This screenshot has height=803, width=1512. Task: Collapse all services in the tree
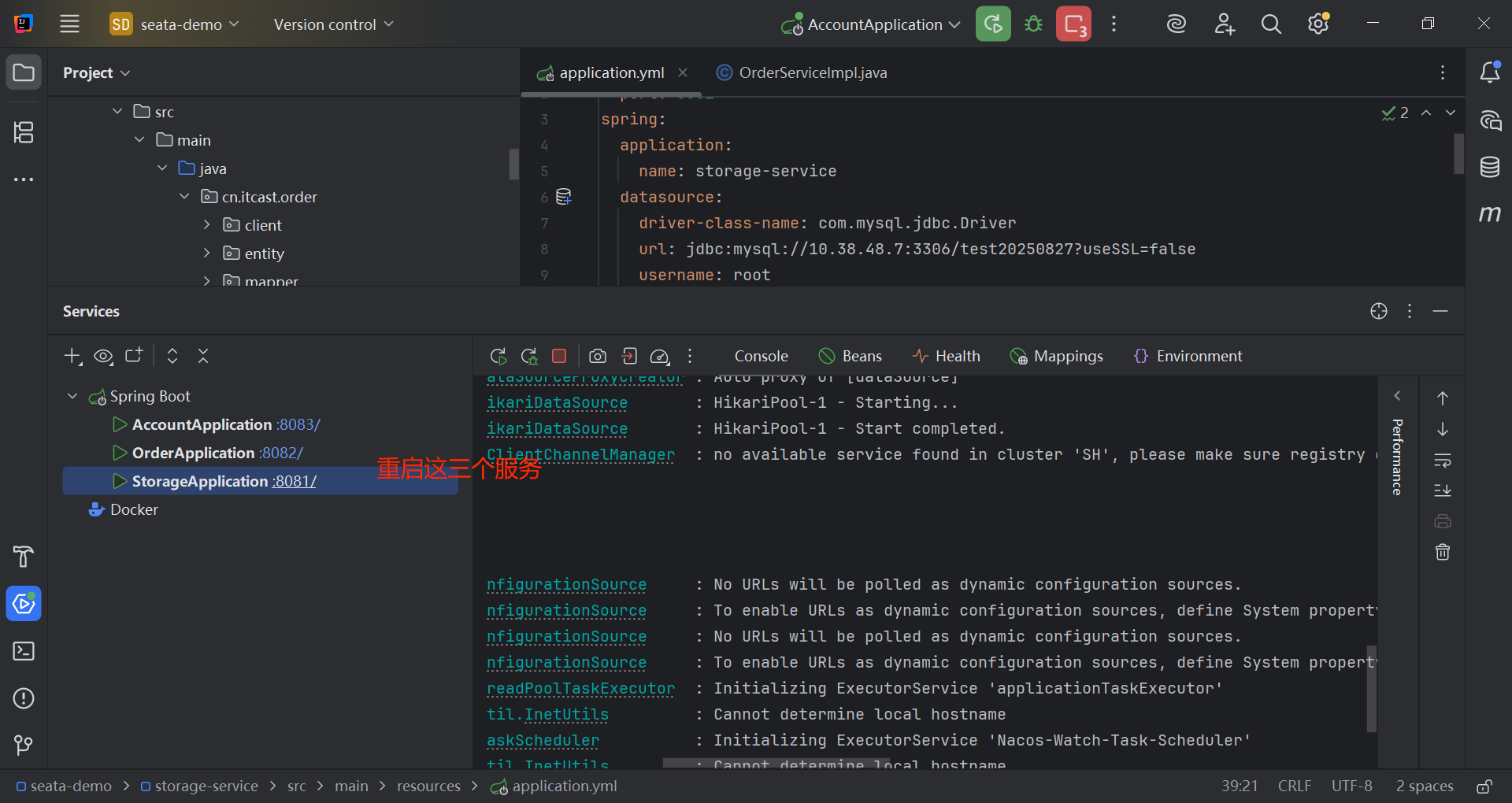point(203,356)
